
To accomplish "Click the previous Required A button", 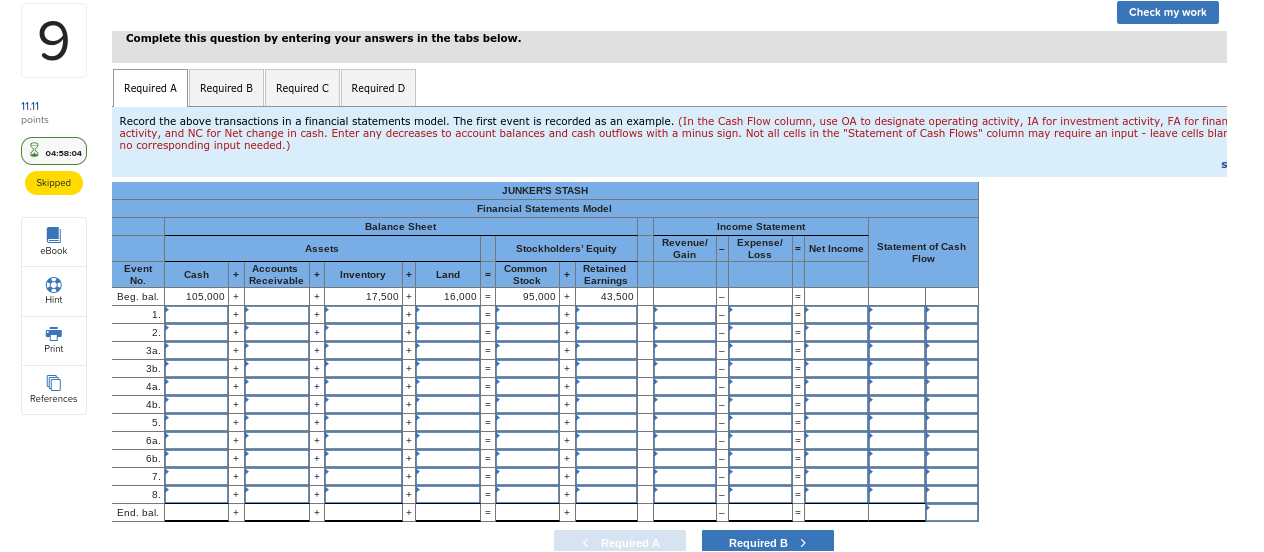I will coord(620,542).
